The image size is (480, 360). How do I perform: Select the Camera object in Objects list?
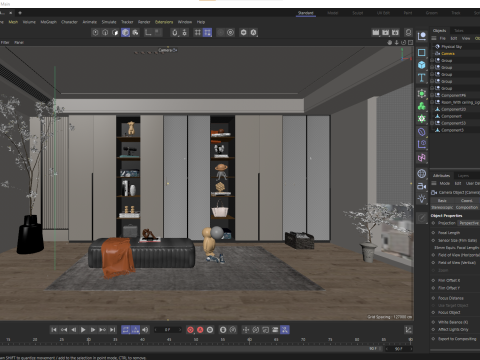pos(448,53)
